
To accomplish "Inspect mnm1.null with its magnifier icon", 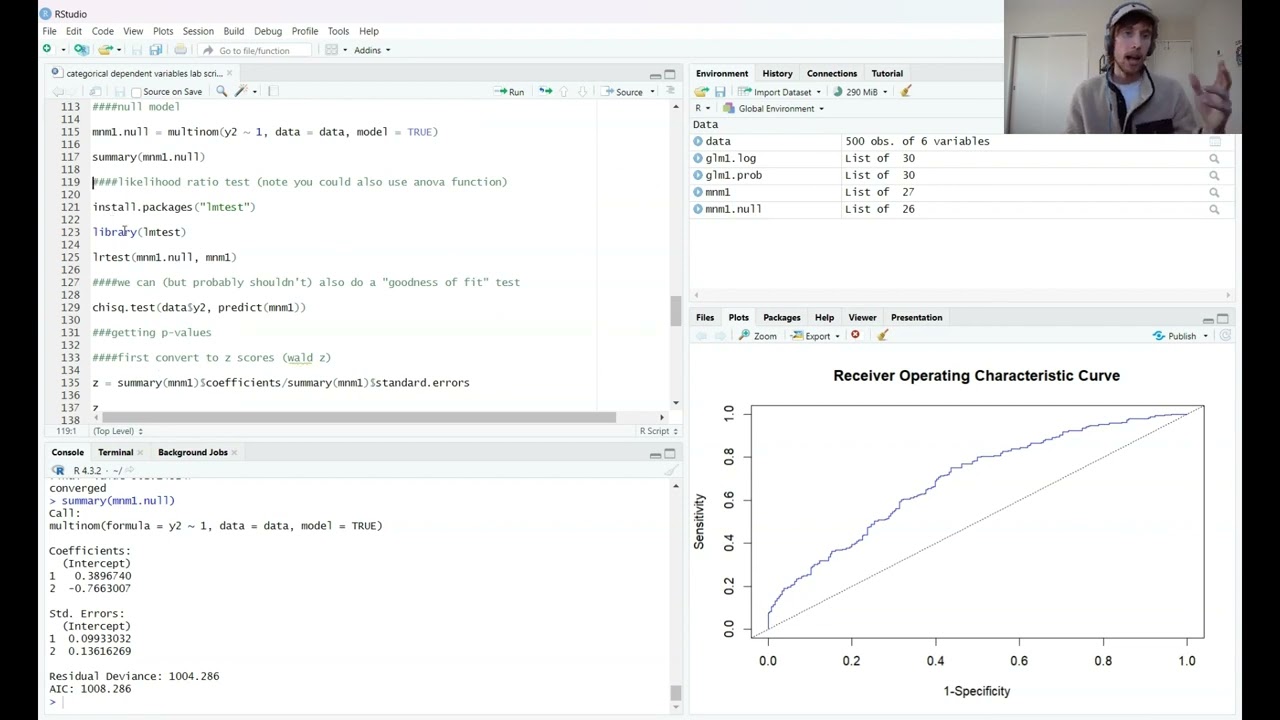I will pos(1214,209).
